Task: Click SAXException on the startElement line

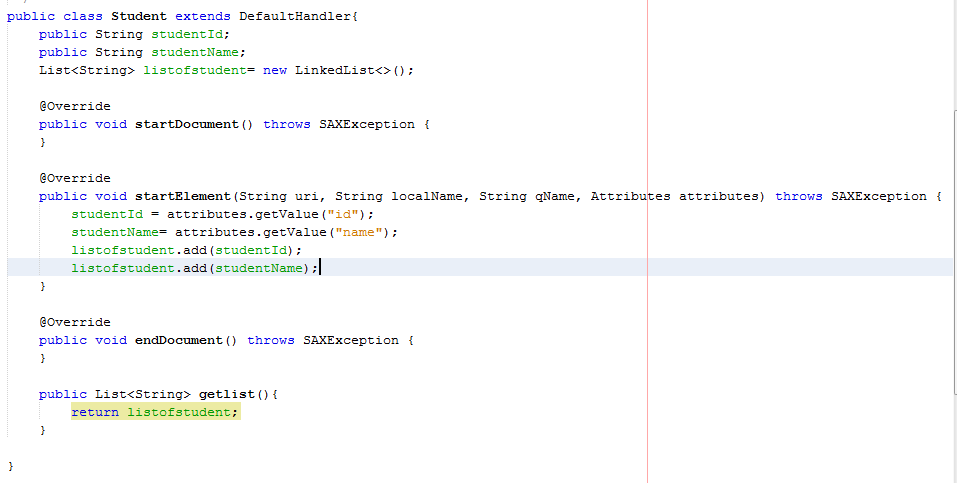Action: click(x=879, y=197)
